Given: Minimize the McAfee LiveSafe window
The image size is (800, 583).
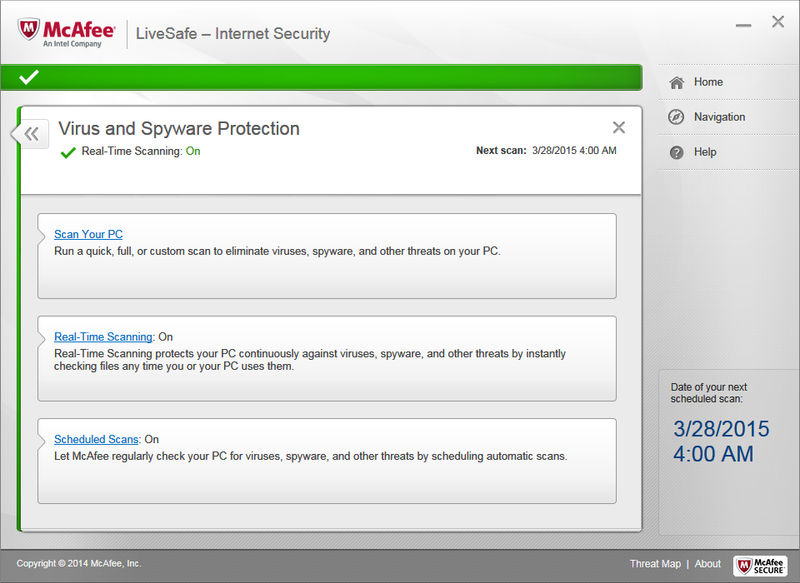Looking at the screenshot, I should (743, 24).
